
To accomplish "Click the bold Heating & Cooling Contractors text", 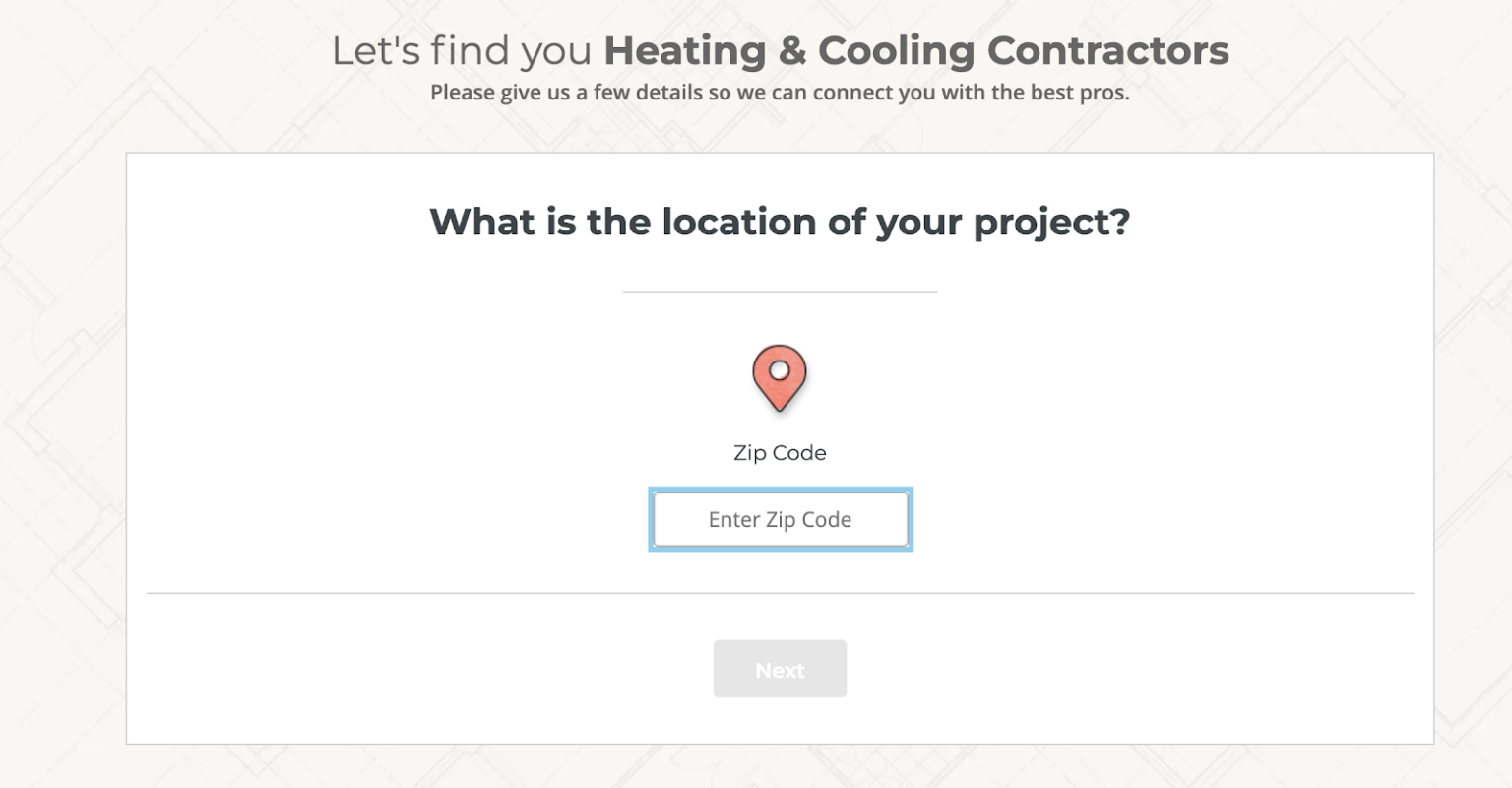I will [x=915, y=51].
